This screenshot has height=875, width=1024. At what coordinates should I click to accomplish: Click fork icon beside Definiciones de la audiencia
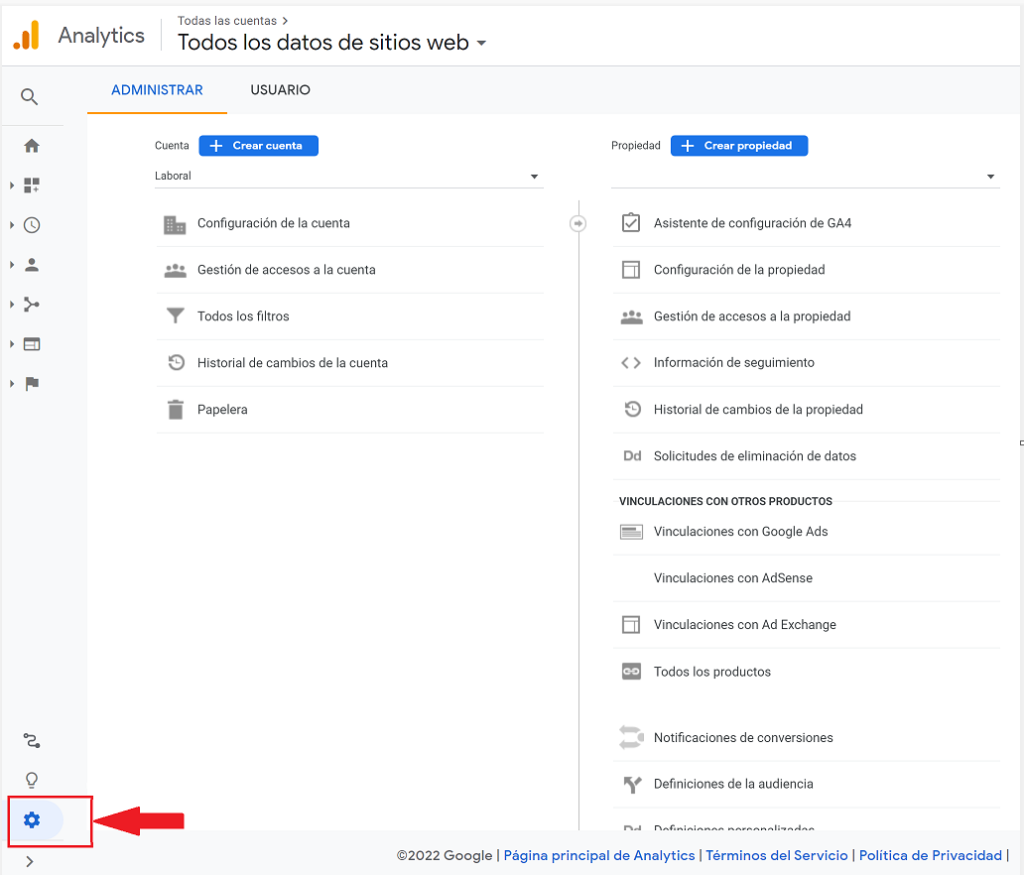tap(632, 784)
